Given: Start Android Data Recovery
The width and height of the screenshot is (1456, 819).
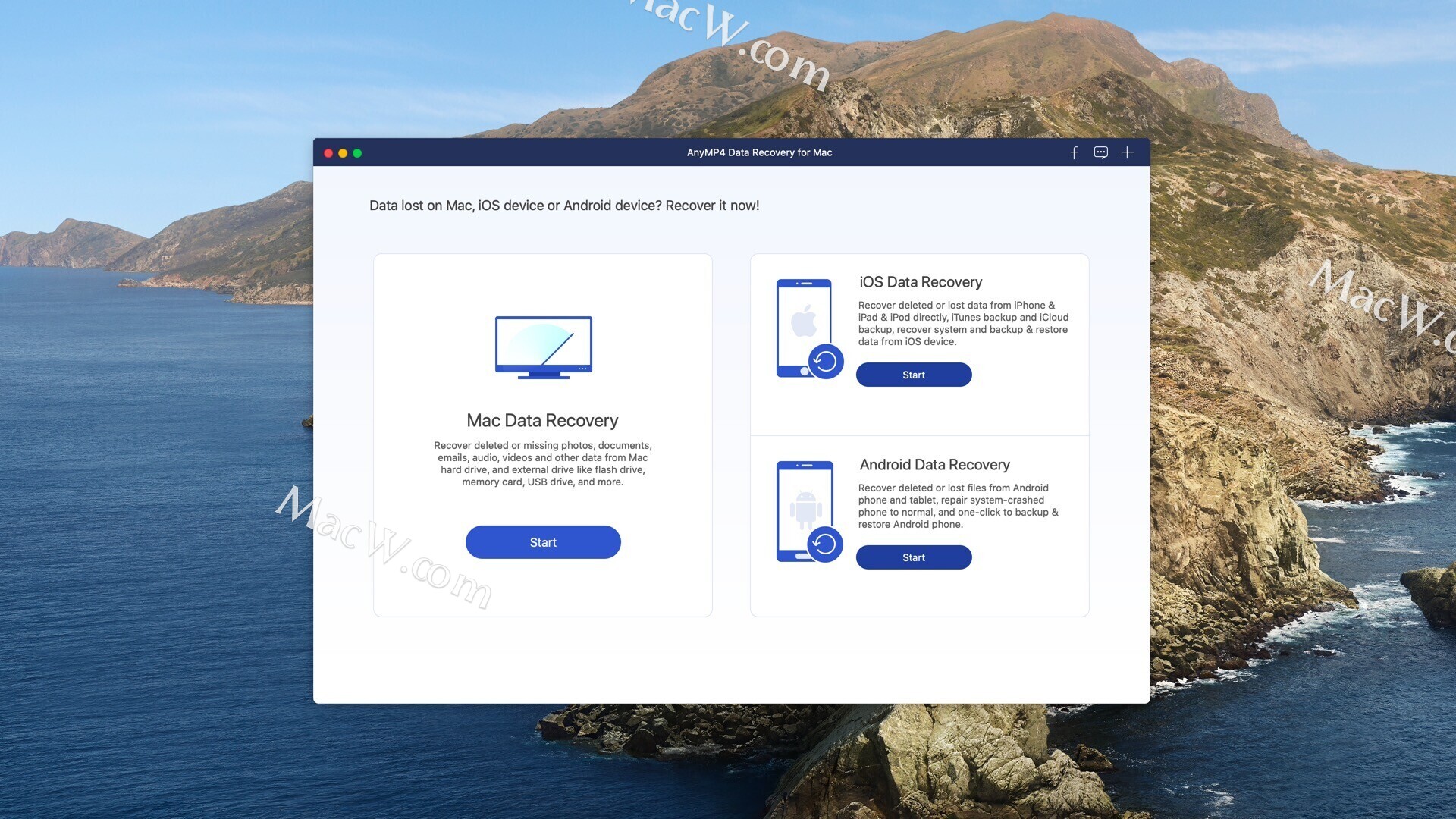Looking at the screenshot, I should pos(914,557).
